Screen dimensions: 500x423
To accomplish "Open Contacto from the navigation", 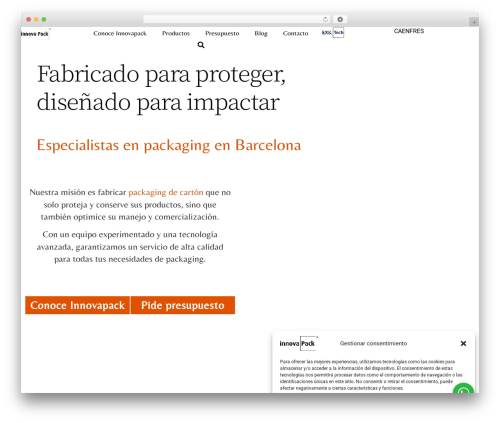I will [x=295, y=33].
